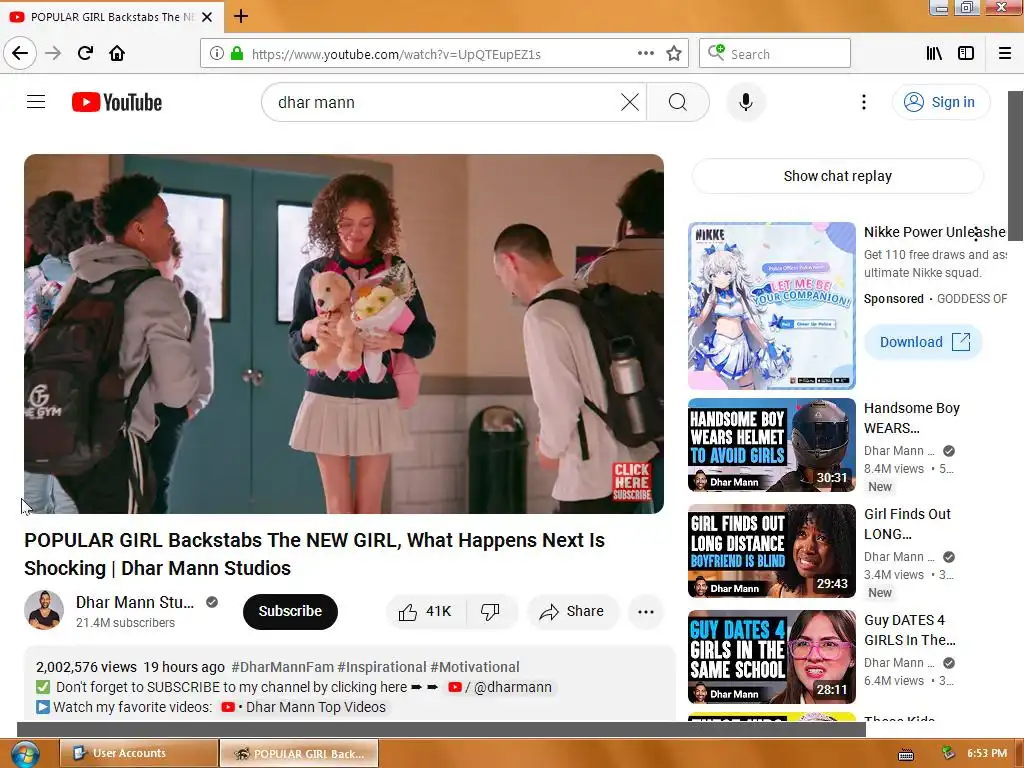The image size is (1024, 768).
Task: Open the on-screen keyboard tray icon
Action: [906, 754]
